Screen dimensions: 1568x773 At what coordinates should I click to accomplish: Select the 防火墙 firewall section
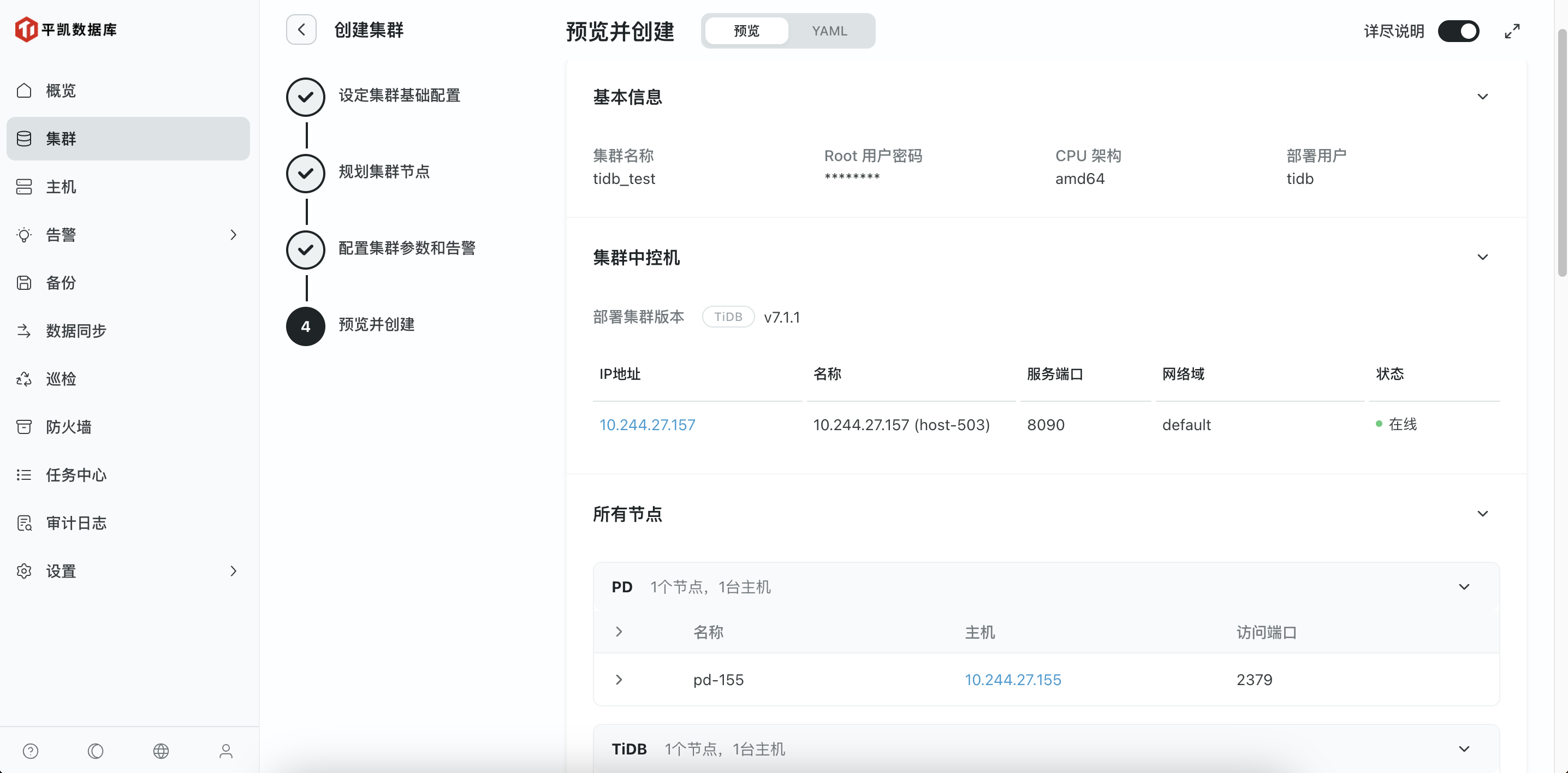pyautogui.click(x=68, y=426)
